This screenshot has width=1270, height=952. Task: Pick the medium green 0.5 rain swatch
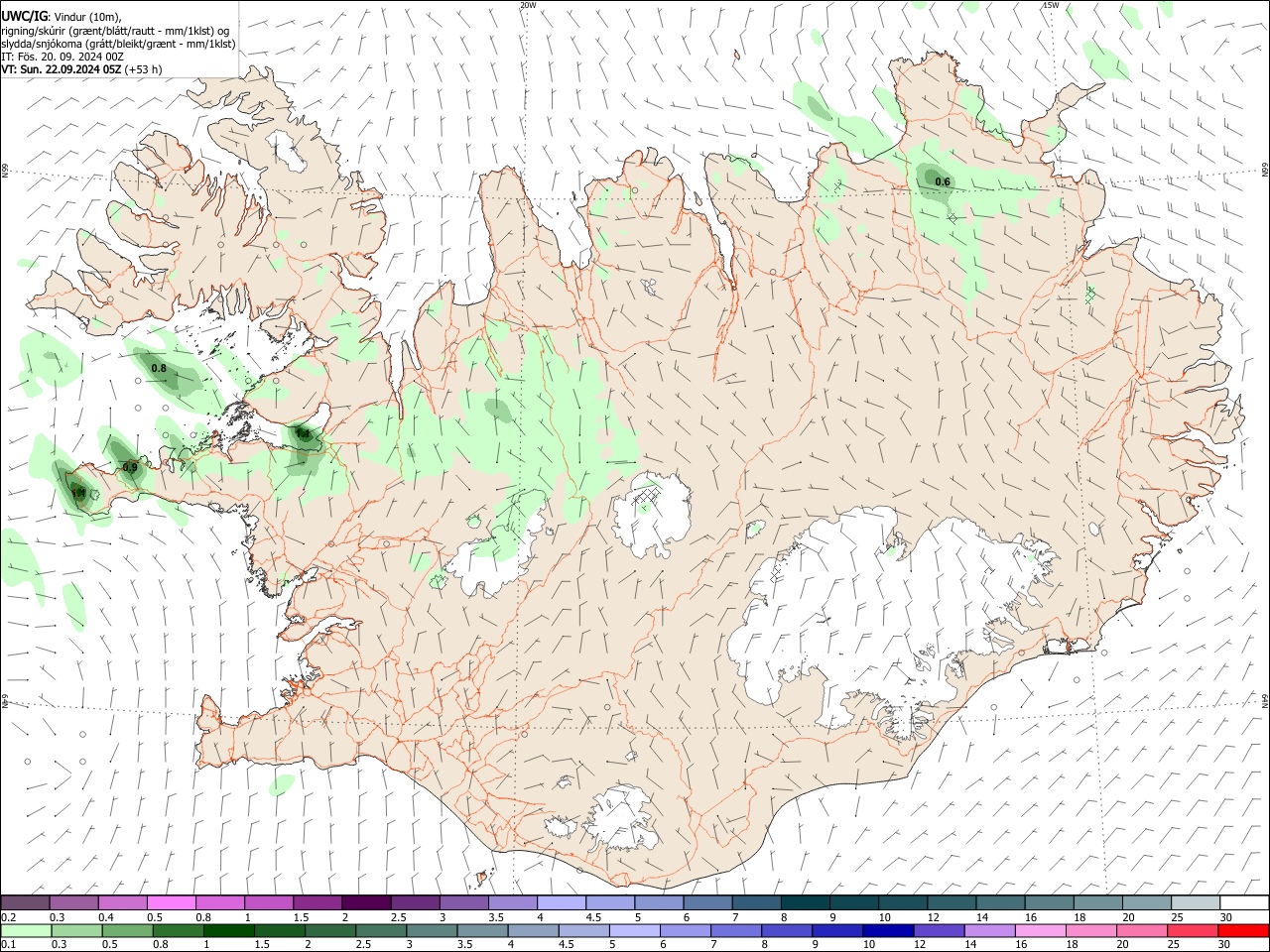(127, 930)
